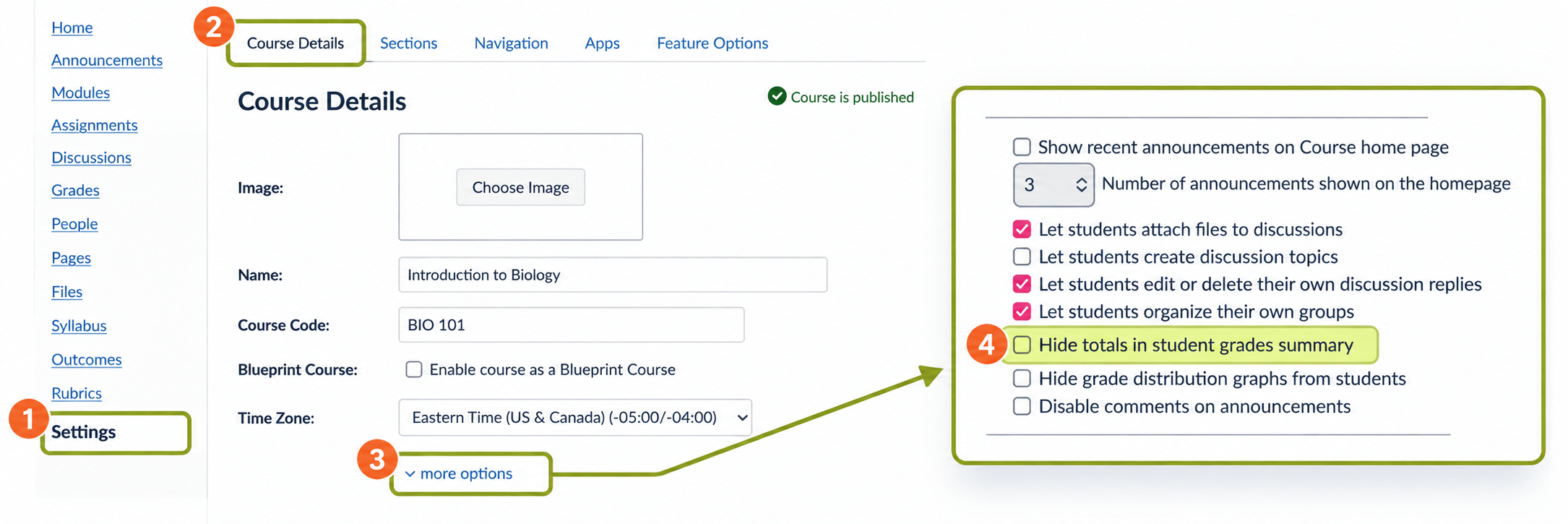1568x524 pixels.
Task: Open the Navigation tab
Action: [511, 43]
